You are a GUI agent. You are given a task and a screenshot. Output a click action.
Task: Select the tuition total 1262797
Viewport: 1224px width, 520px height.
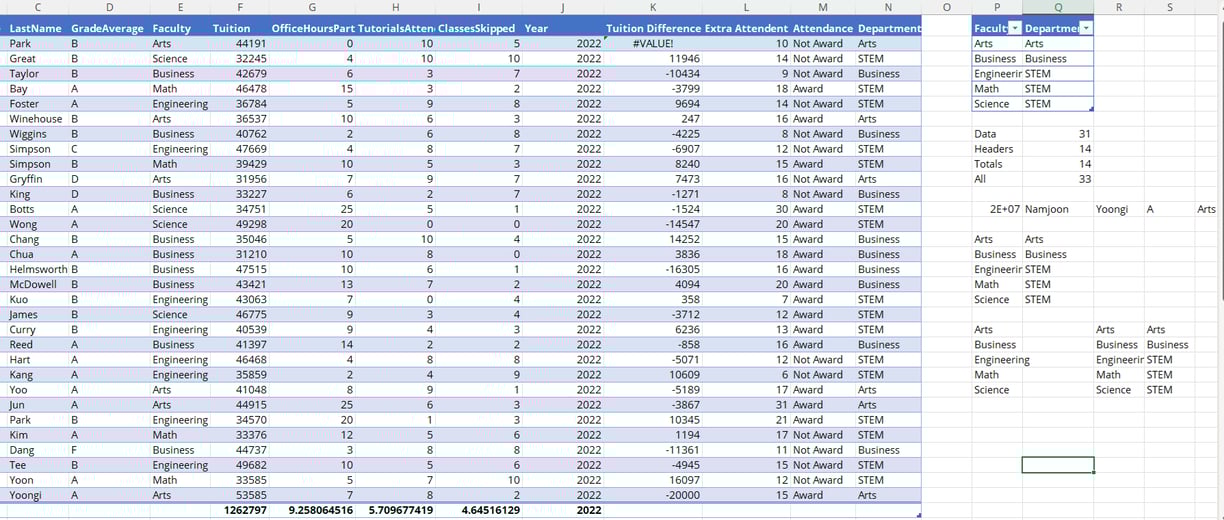coord(240,510)
